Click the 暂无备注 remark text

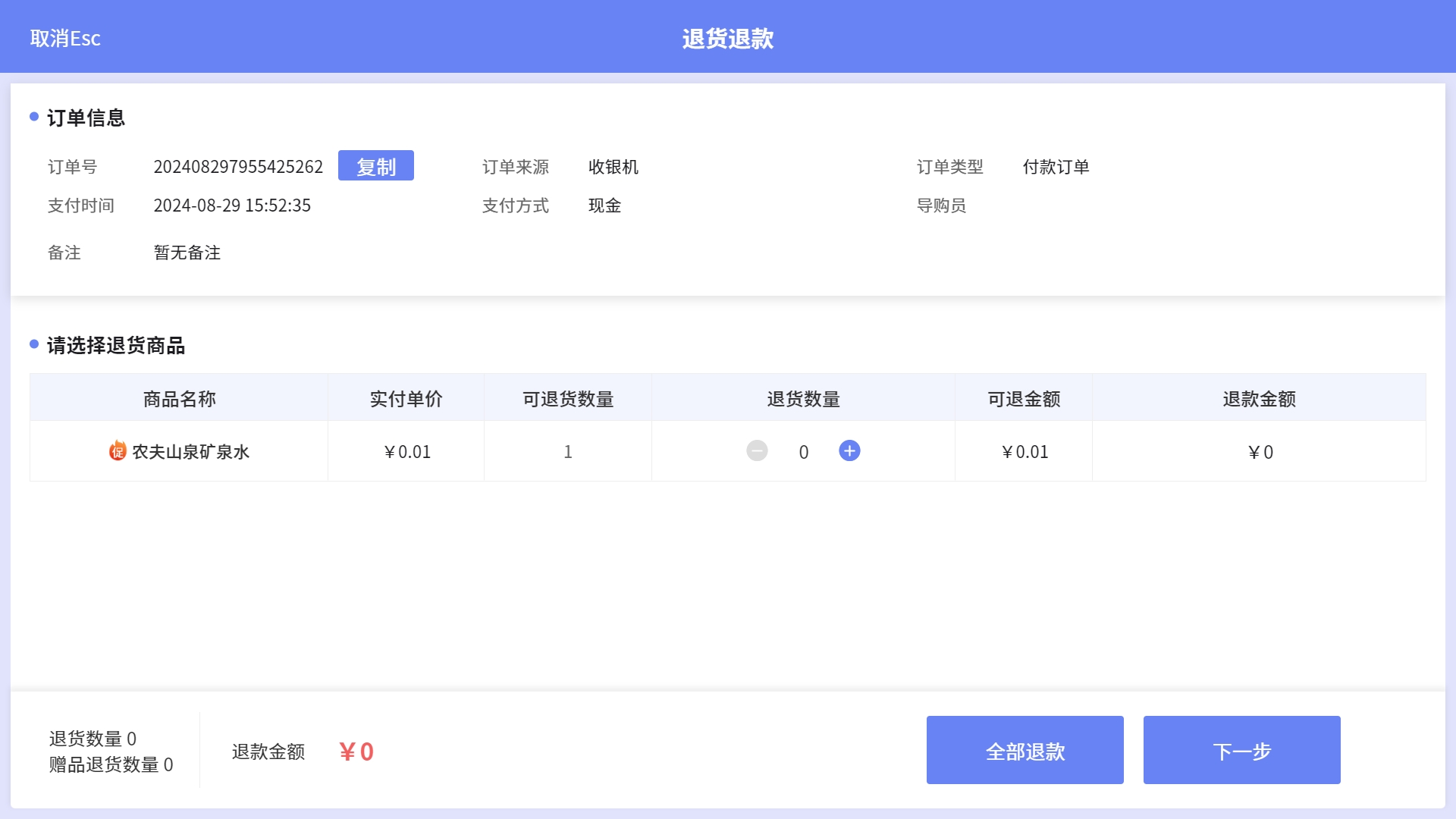pyautogui.click(x=187, y=253)
